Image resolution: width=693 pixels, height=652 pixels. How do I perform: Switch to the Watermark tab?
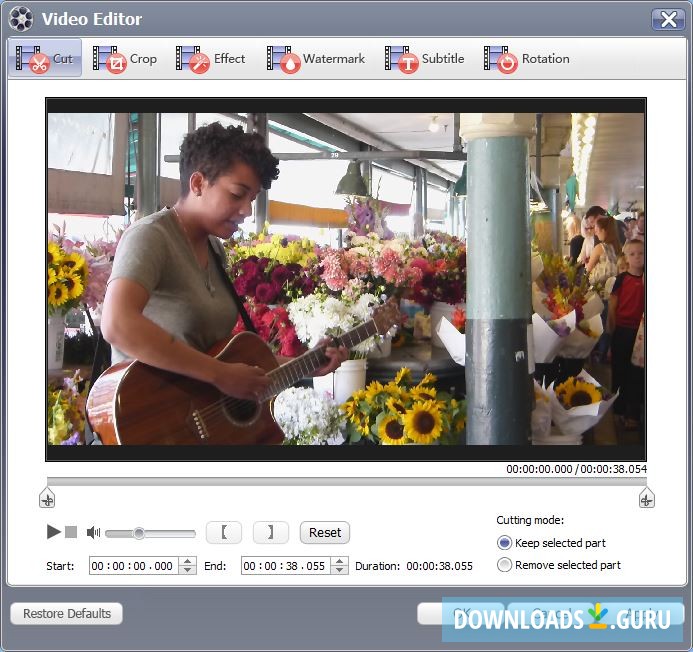316,59
